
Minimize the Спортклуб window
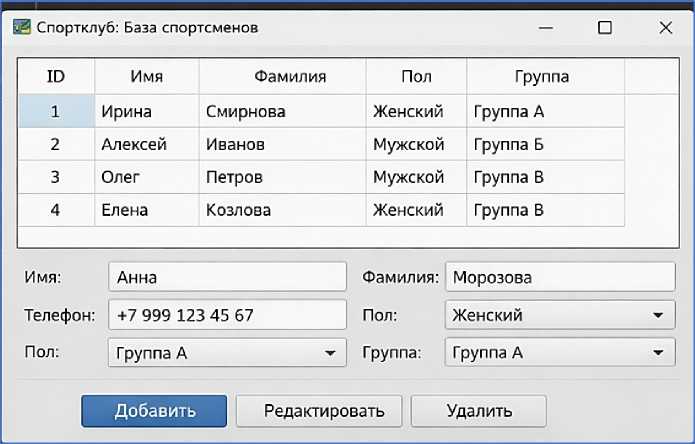click(x=546, y=27)
